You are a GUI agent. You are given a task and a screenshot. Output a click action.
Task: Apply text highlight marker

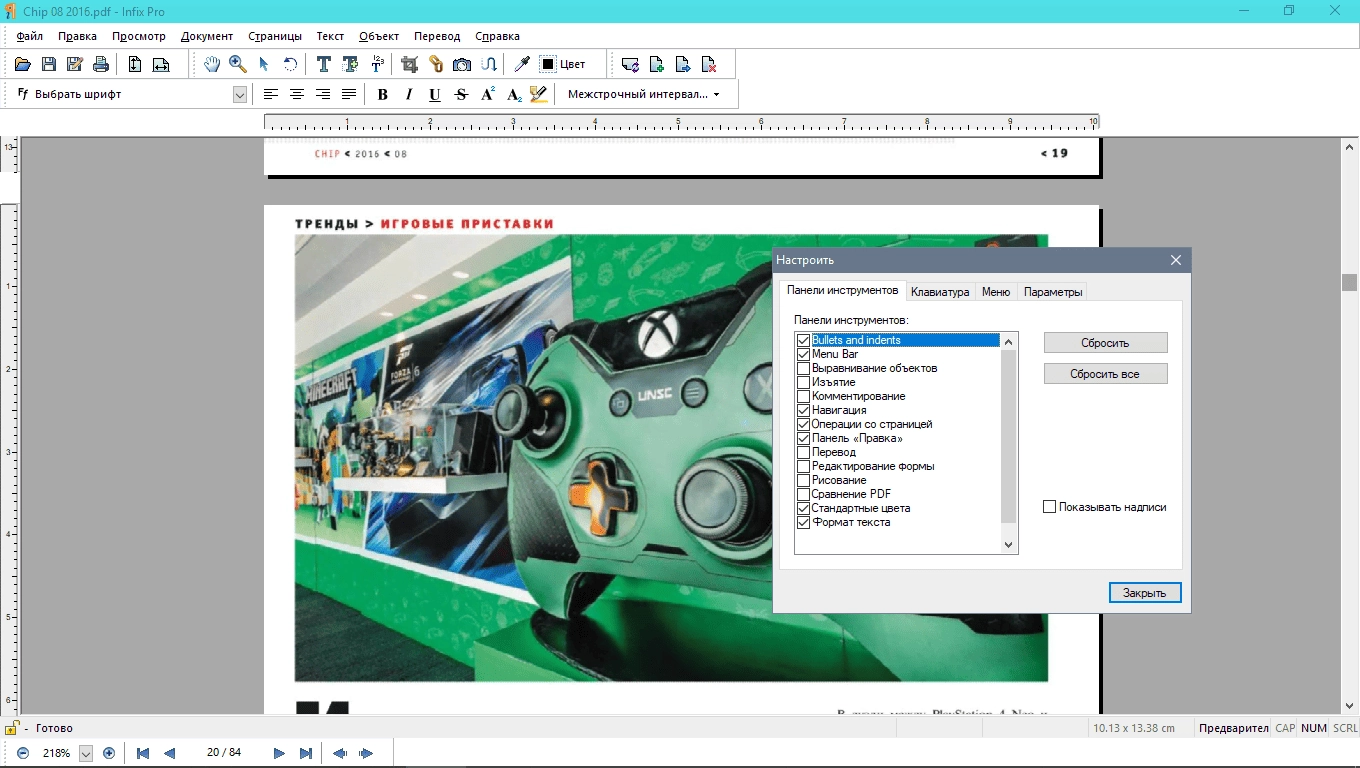(539, 94)
